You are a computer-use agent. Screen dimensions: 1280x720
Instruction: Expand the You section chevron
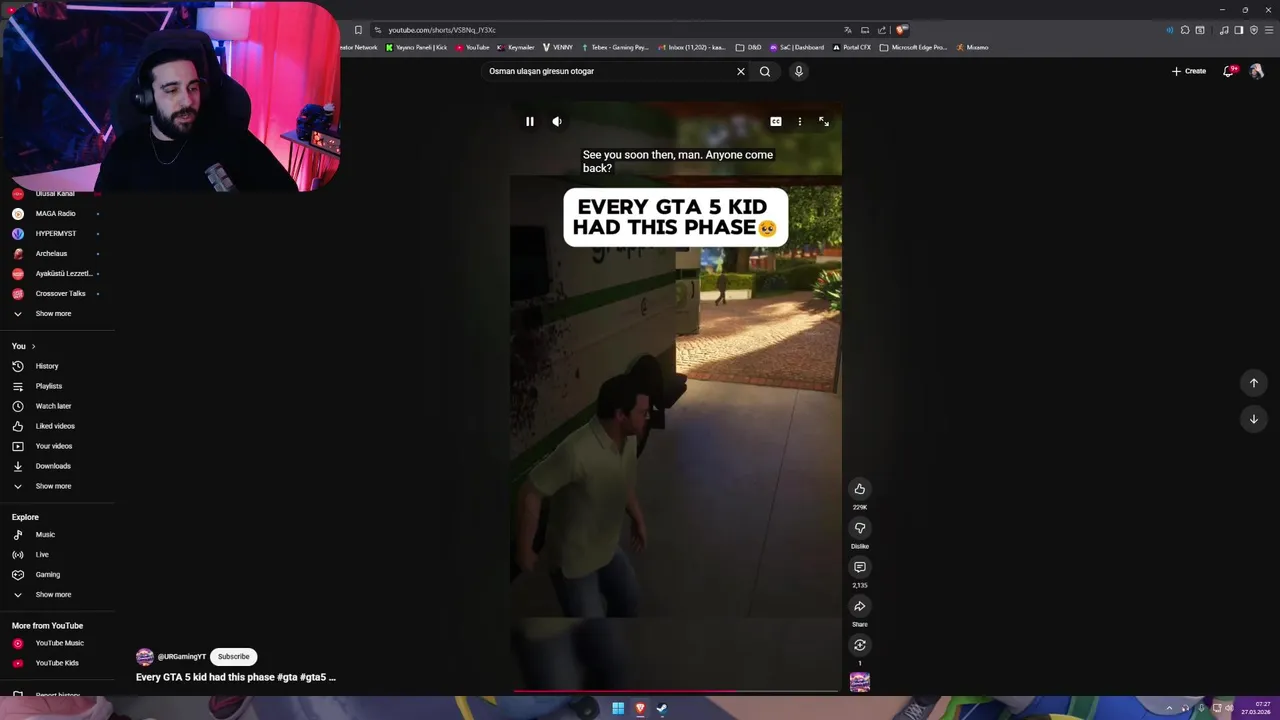click(x=33, y=347)
